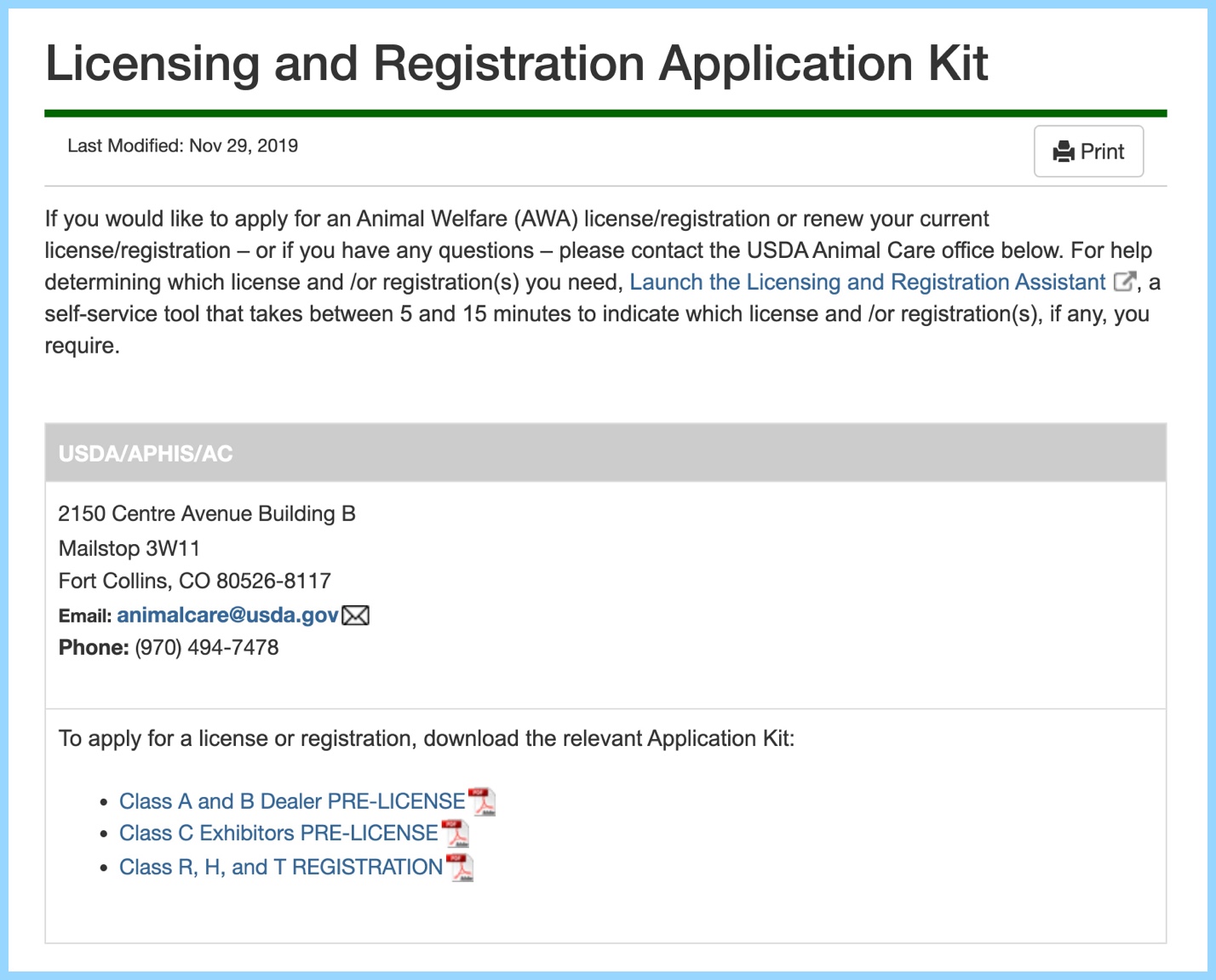
Task: Click the Print button
Action: [x=1087, y=152]
